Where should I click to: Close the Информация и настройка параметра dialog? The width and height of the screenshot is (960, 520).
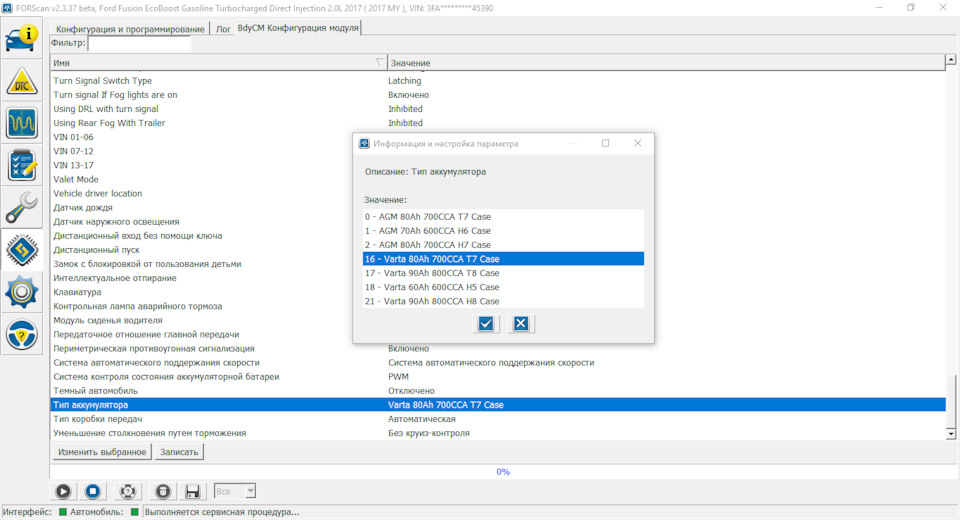point(637,143)
